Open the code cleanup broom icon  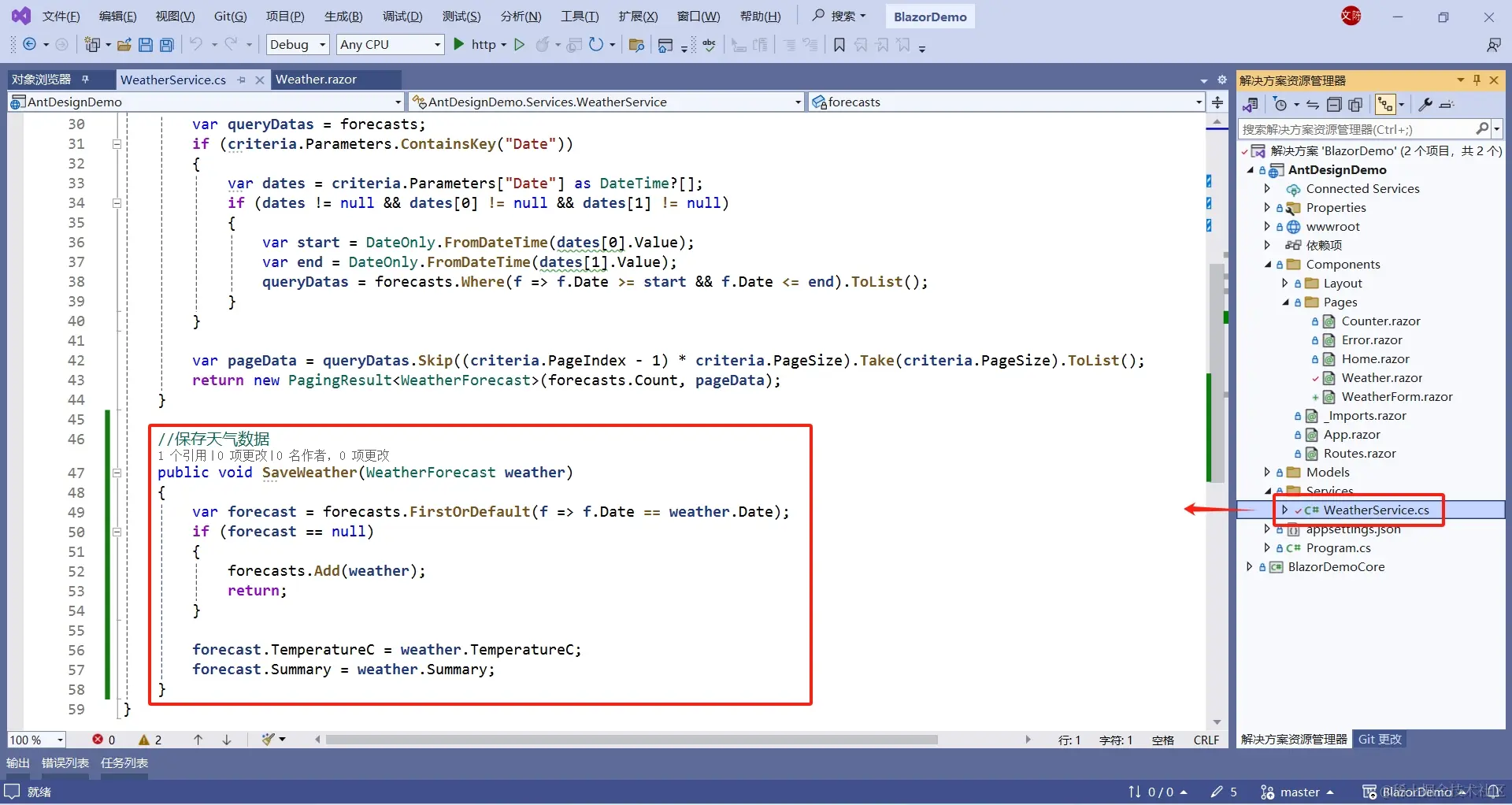tap(269, 740)
